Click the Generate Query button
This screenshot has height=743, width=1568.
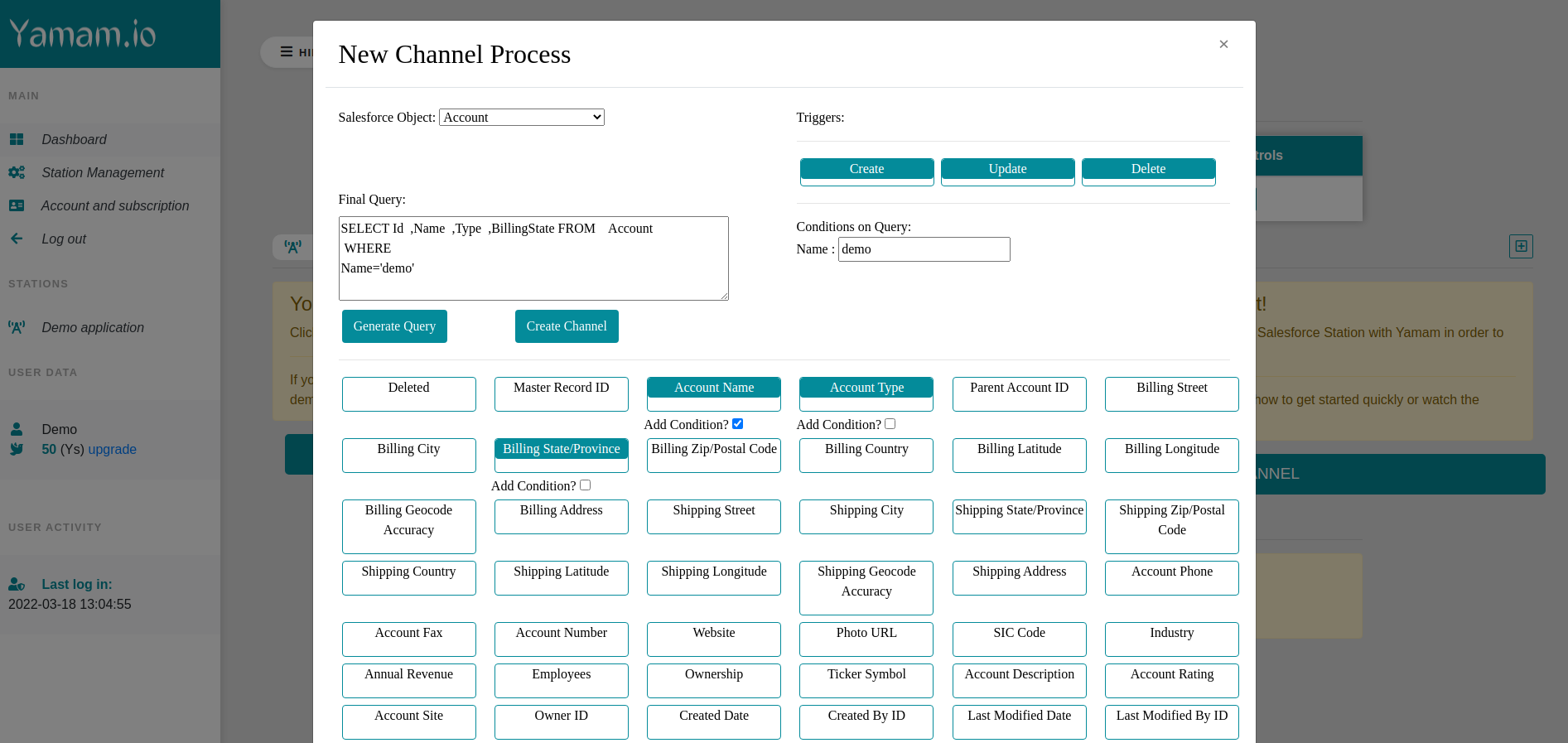coord(394,326)
